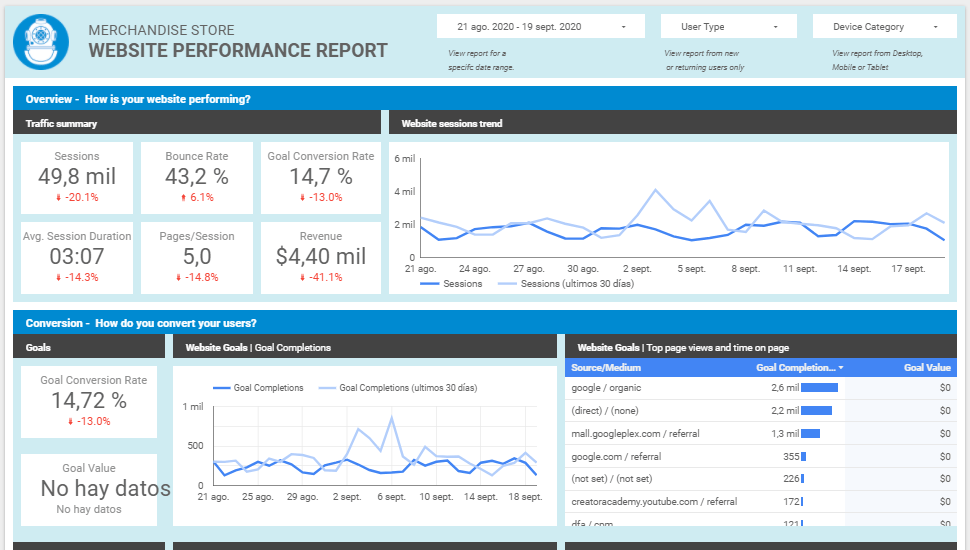
Task: Select the Avg. Session Duration 03:07 scorecard
Action: coord(77,258)
